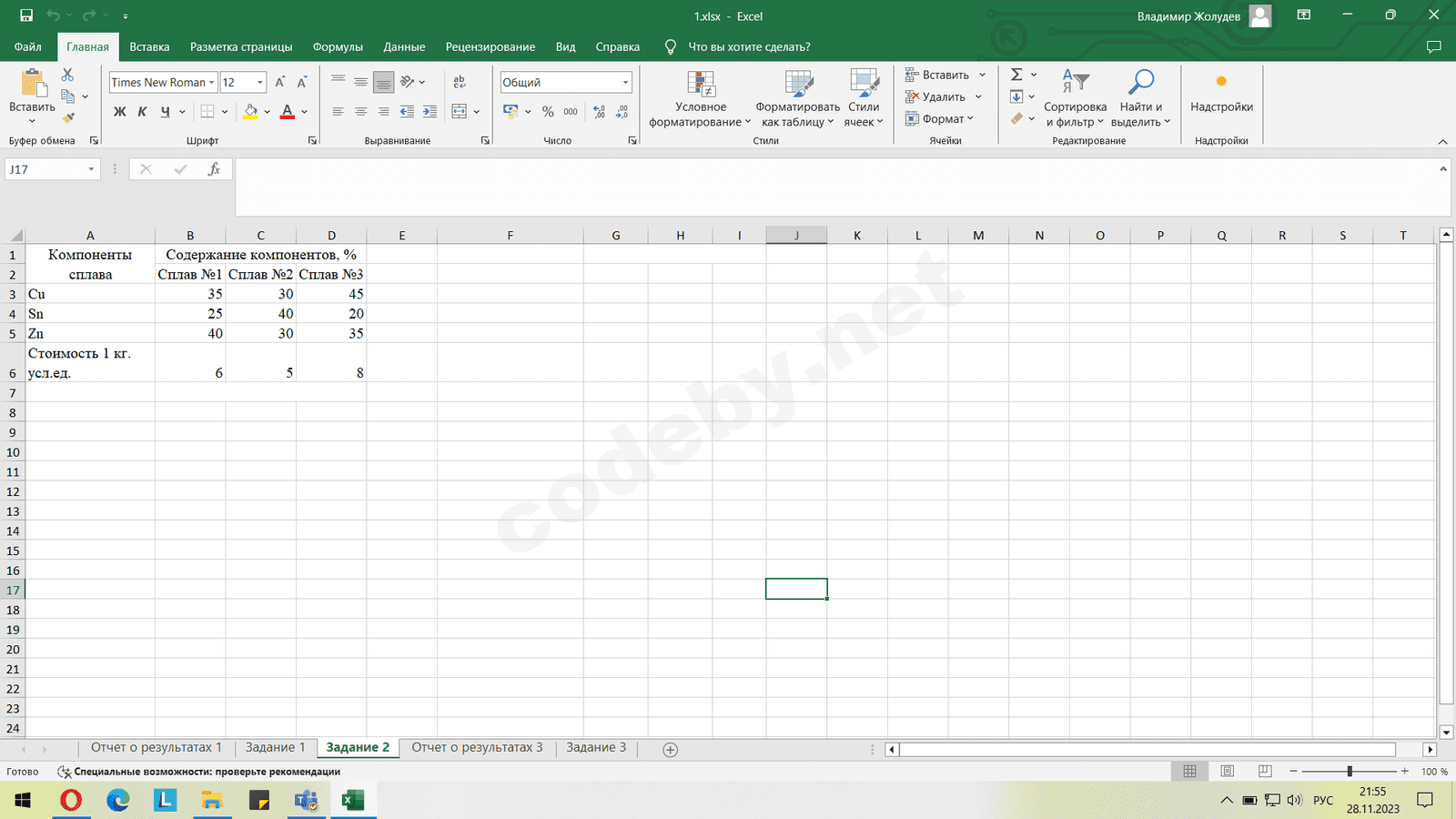
Task: Expand the font name dropdown Times New Roman
Action: [212, 83]
